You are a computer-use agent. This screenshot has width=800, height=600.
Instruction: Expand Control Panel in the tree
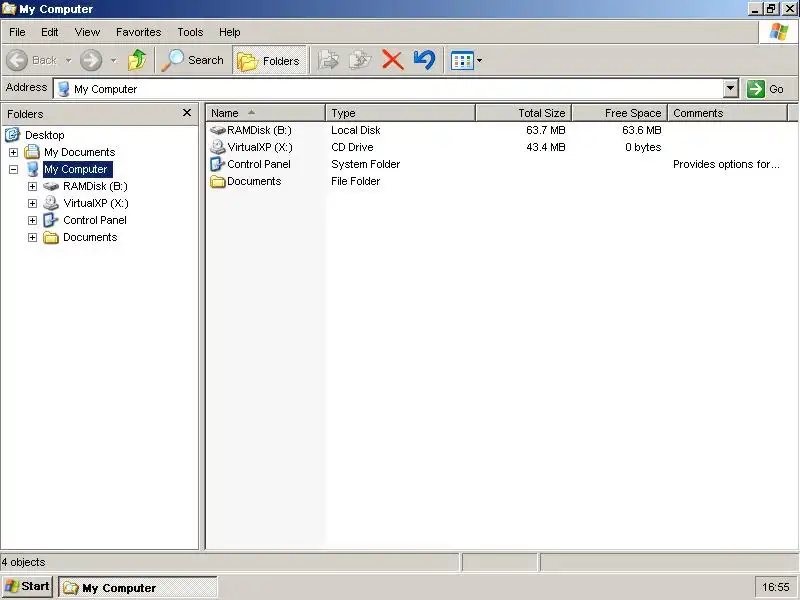[32, 220]
